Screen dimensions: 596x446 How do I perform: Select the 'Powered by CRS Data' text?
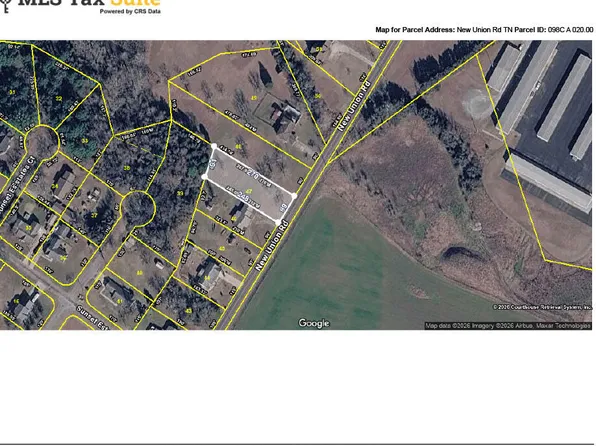[130, 11]
